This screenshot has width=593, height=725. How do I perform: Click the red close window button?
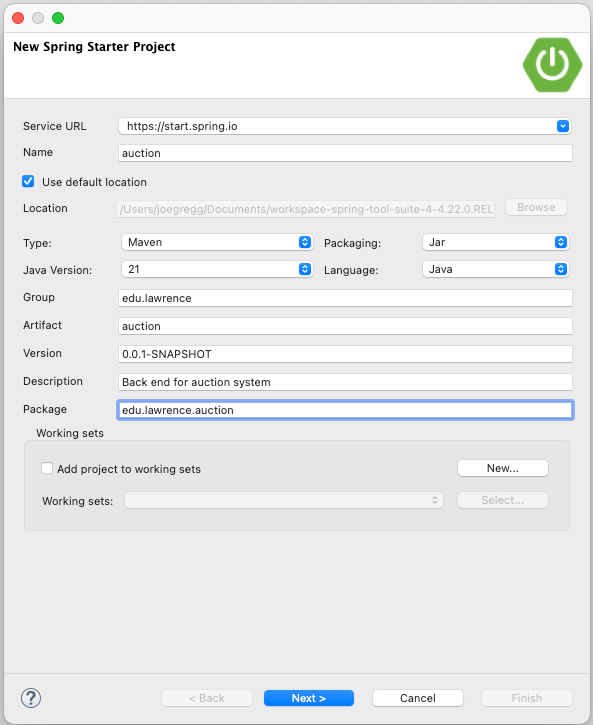coord(18,18)
